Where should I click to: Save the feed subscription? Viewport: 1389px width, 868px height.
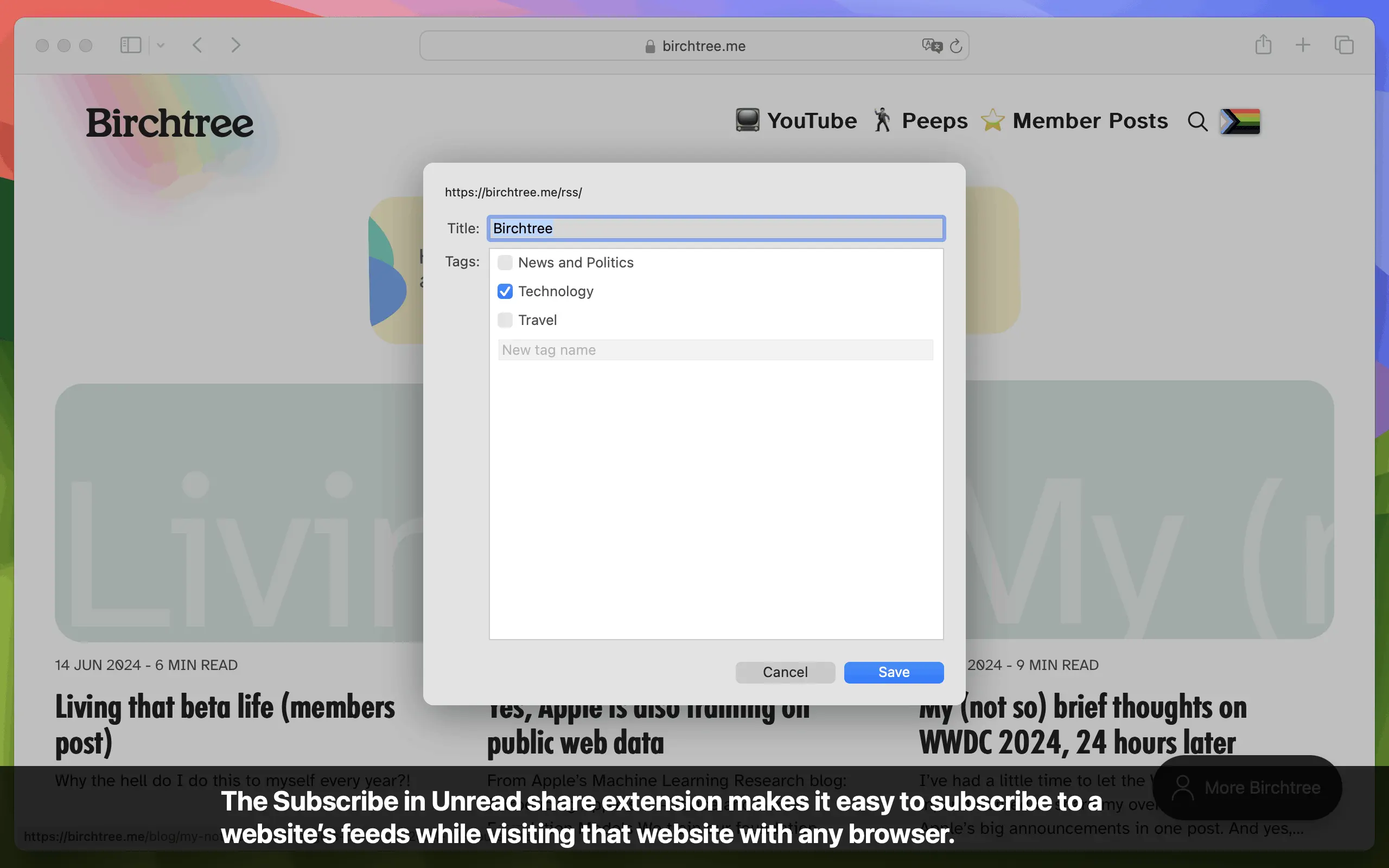pos(894,672)
